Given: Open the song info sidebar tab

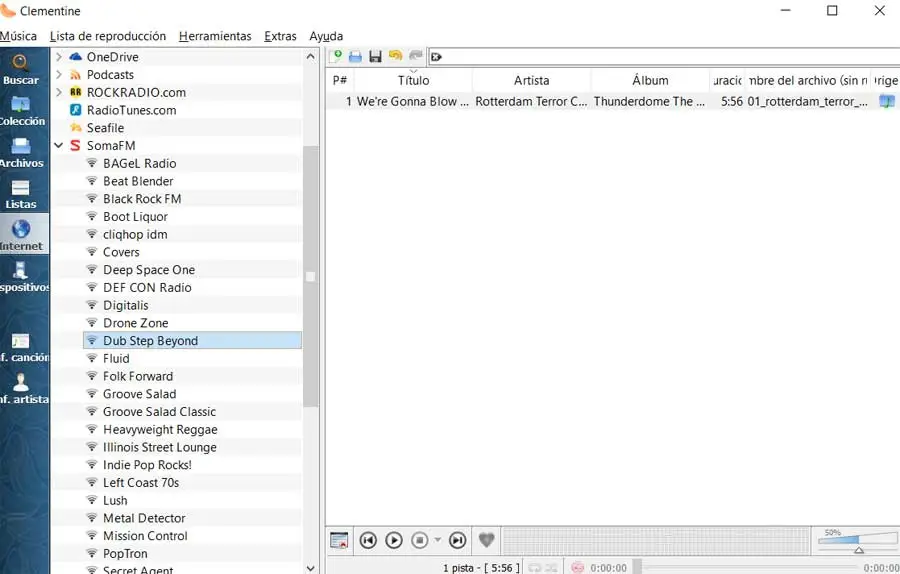Looking at the screenshot, I should click(21, 348).
